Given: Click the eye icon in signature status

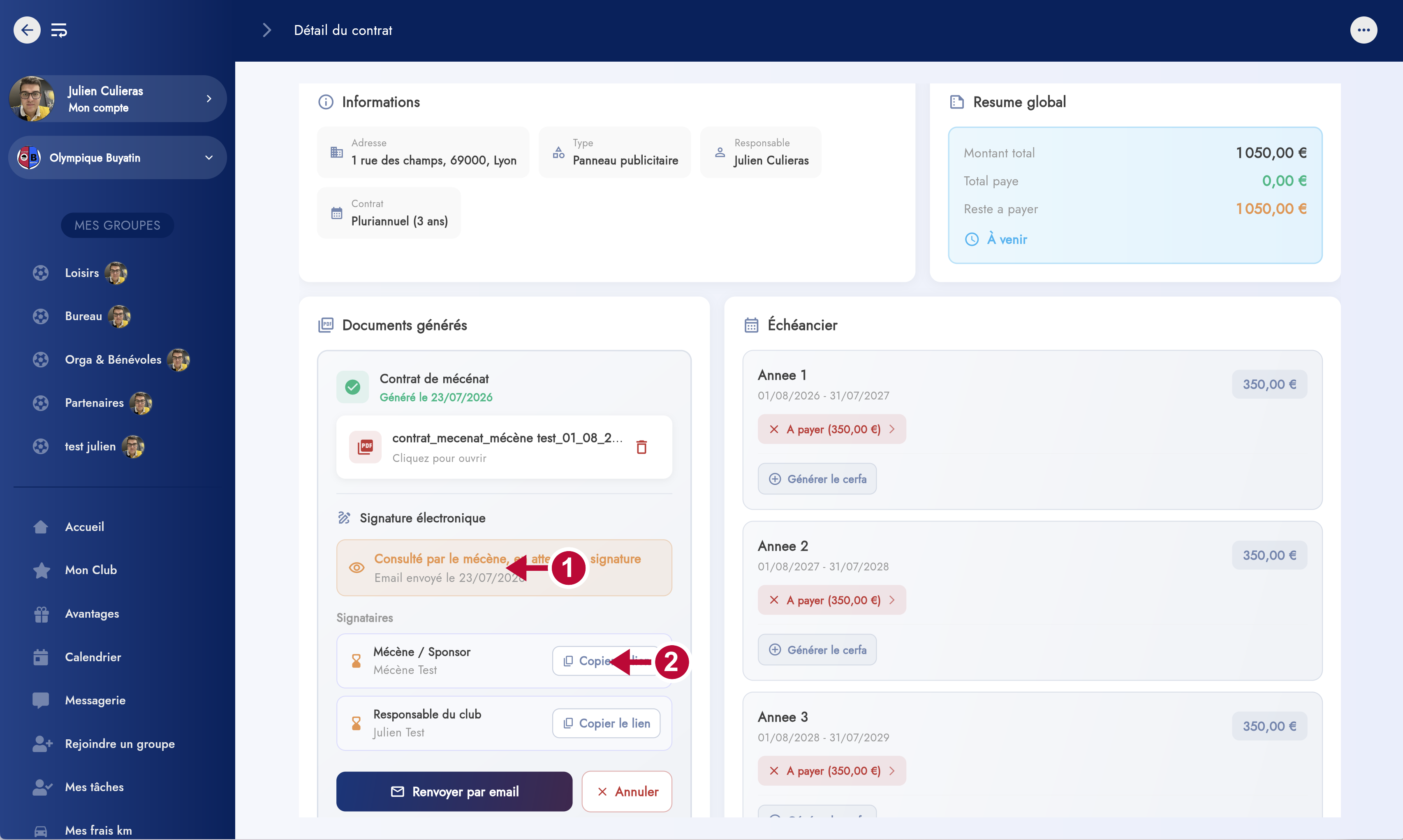Looking at the screenshot, I should point(357,568).
